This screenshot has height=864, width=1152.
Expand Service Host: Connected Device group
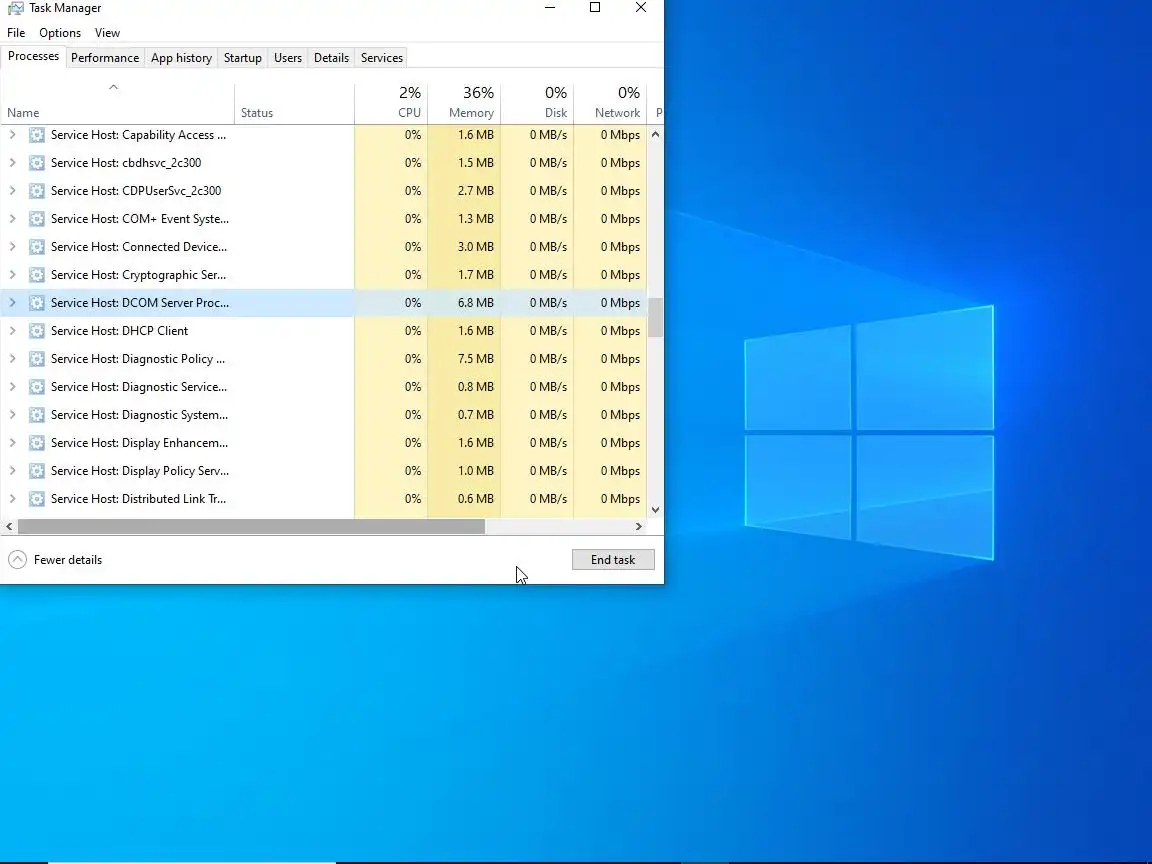[12, 247]
